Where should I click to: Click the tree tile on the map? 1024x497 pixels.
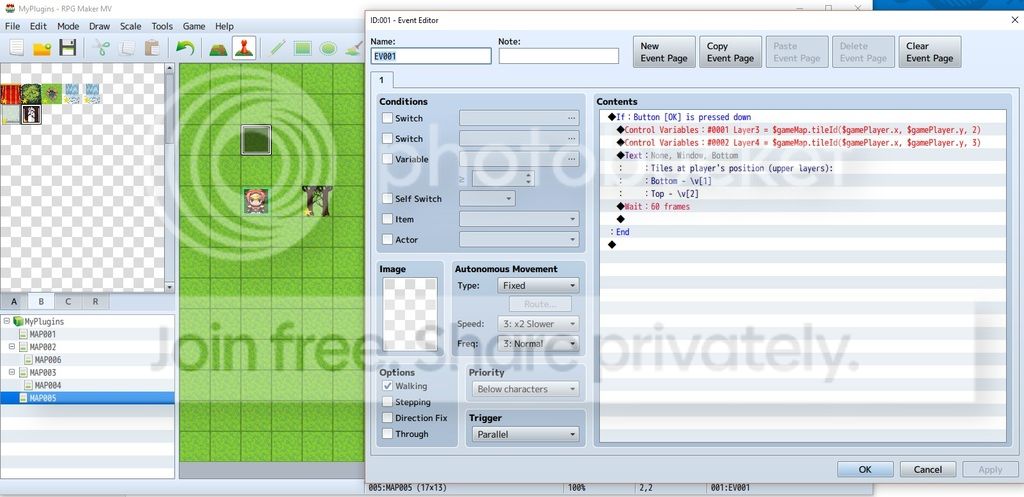(317, 201)
